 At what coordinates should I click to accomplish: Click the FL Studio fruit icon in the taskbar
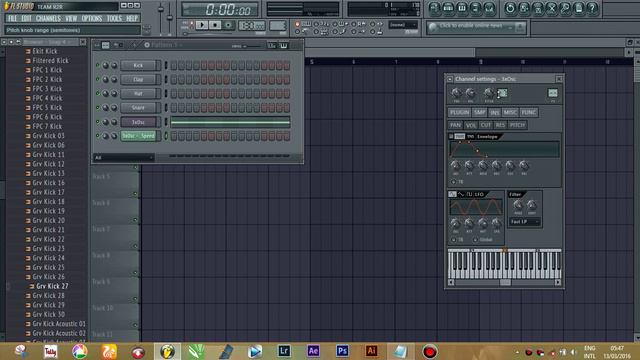[167, 351]
